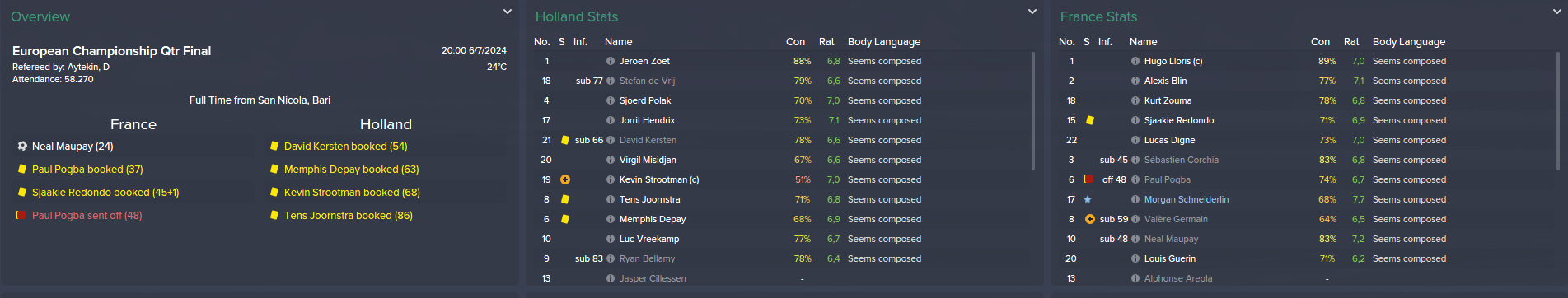
Task: Click the Holland Stats vertical scrollbar
Action: [1033, 111]
